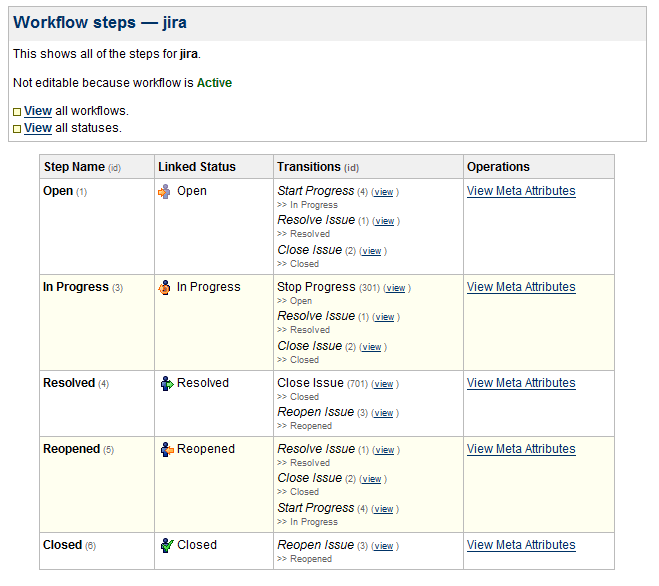View Stop Progress transition details
659x586 pixels.
pyautogui.click(x=395, y=288)
